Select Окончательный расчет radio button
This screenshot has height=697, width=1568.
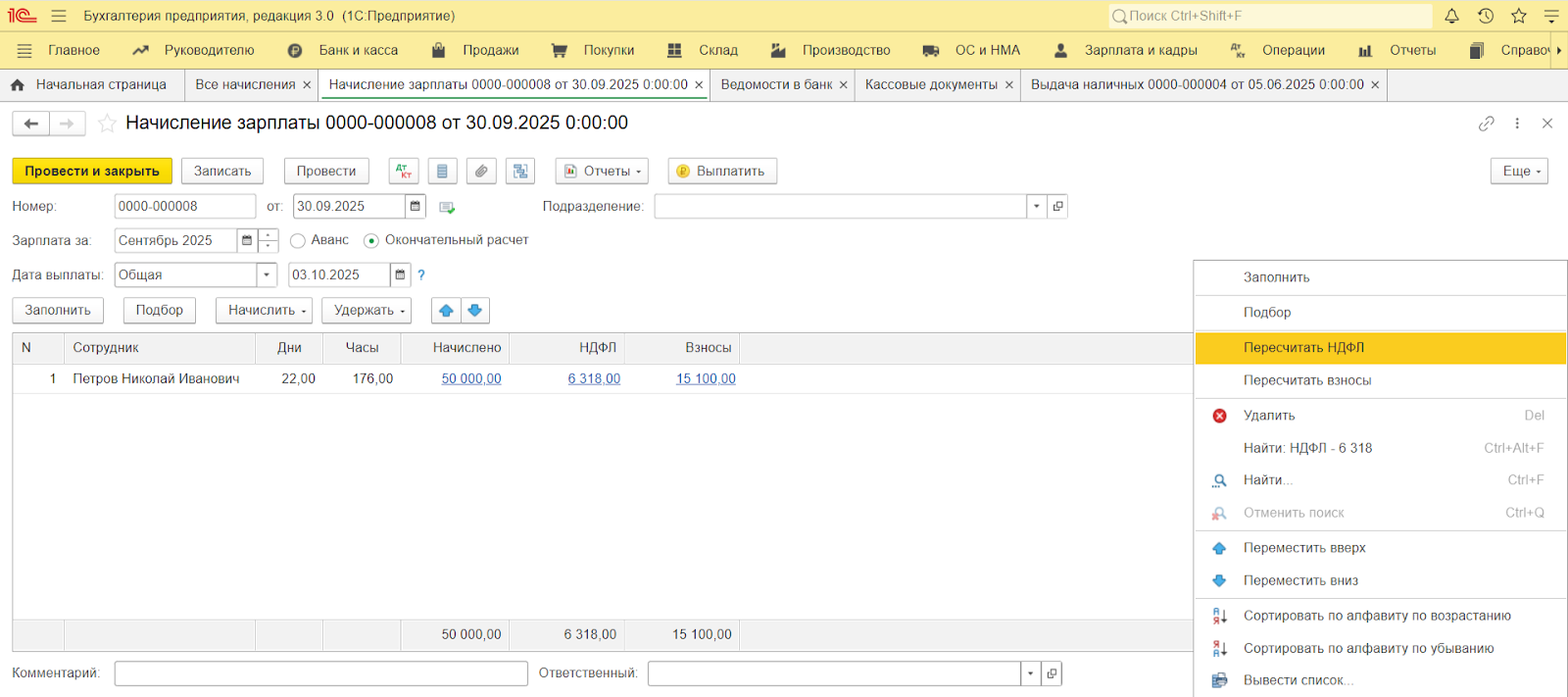[x=371, y=240]
